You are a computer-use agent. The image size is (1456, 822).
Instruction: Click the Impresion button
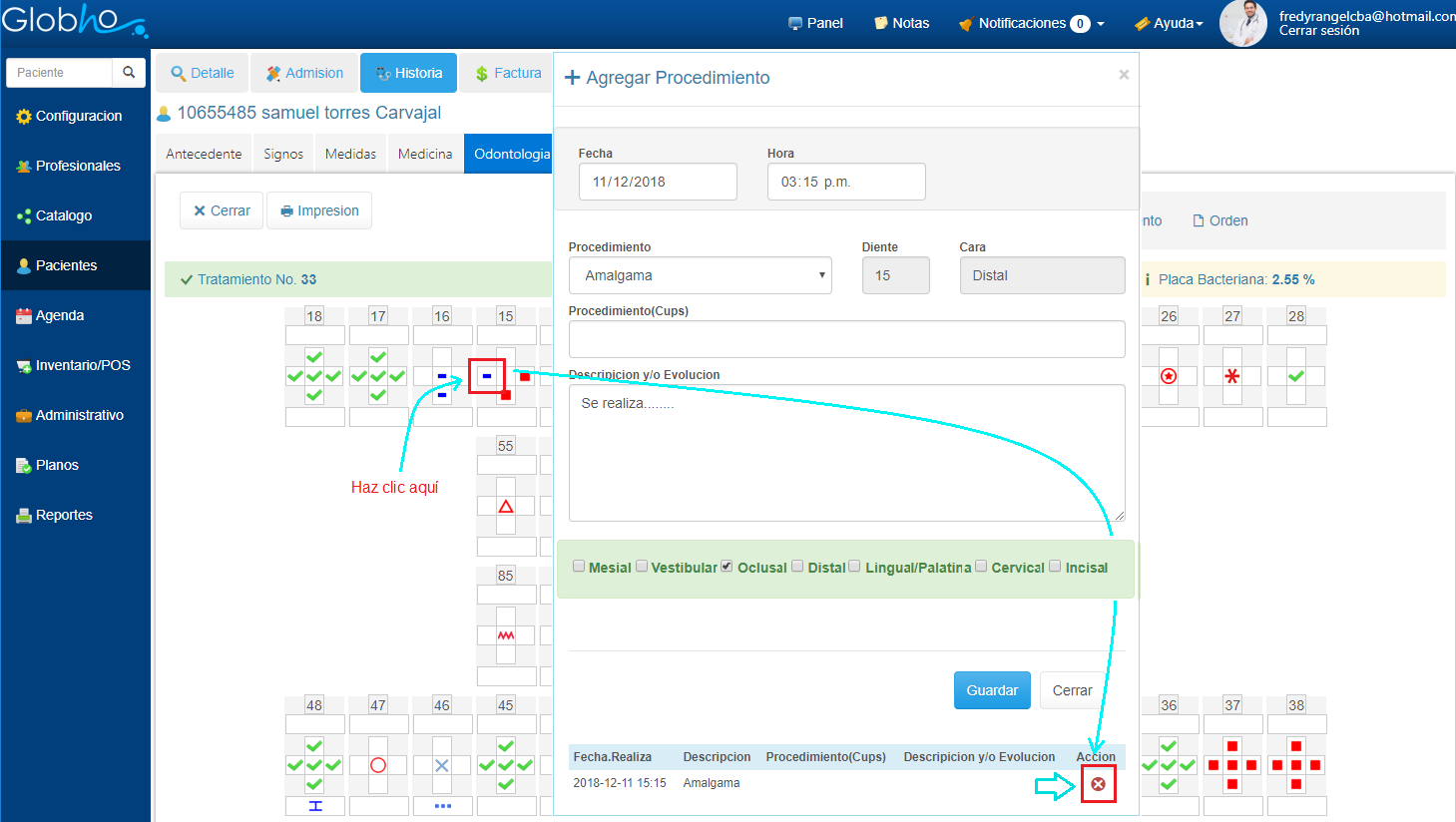click(319, 210)
